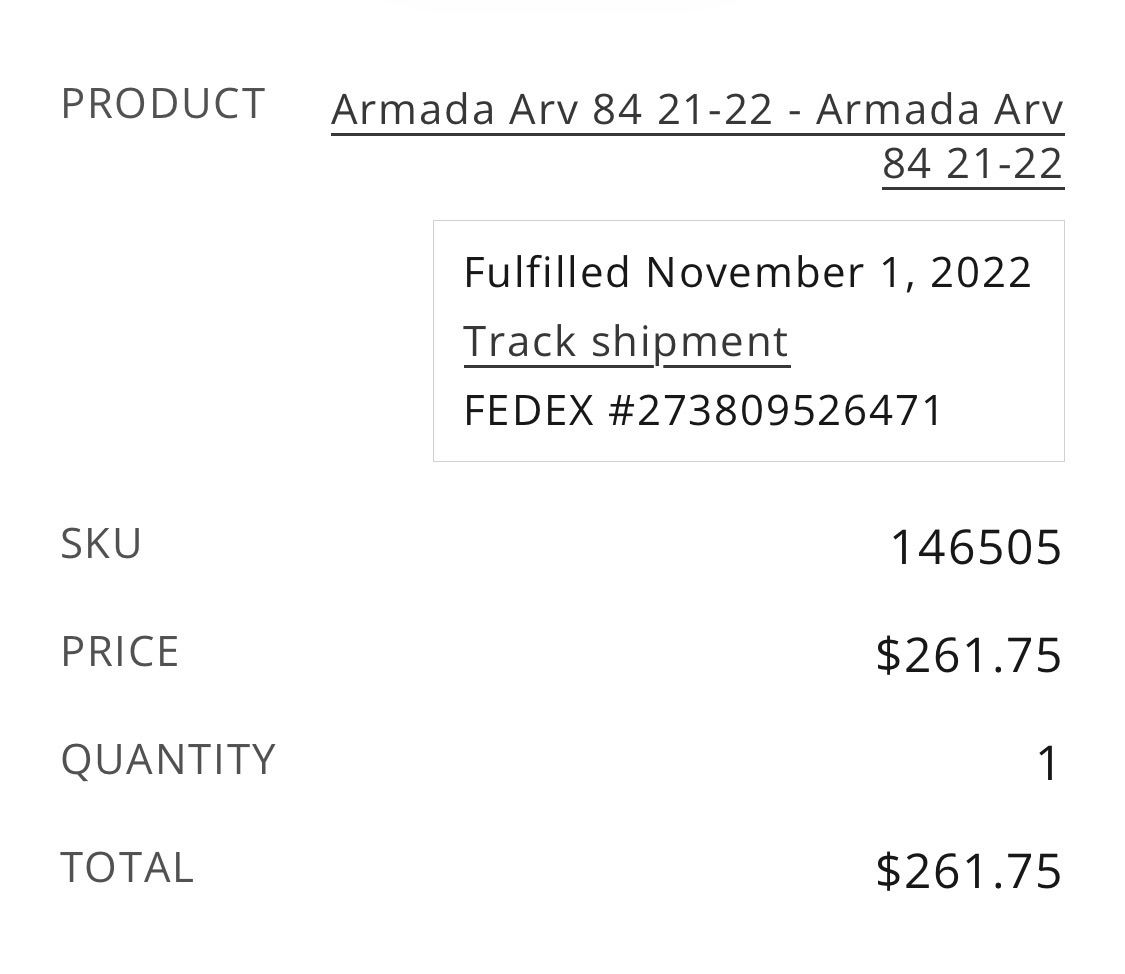Image resolution: width=1125 pixels, height=974 pixels.
Task: Click the QUANTITY row label
Action: point(168,760)
